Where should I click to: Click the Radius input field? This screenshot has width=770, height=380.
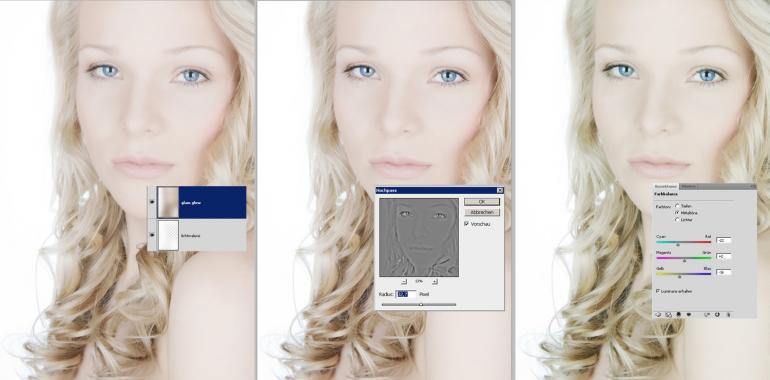click(406, 294)
